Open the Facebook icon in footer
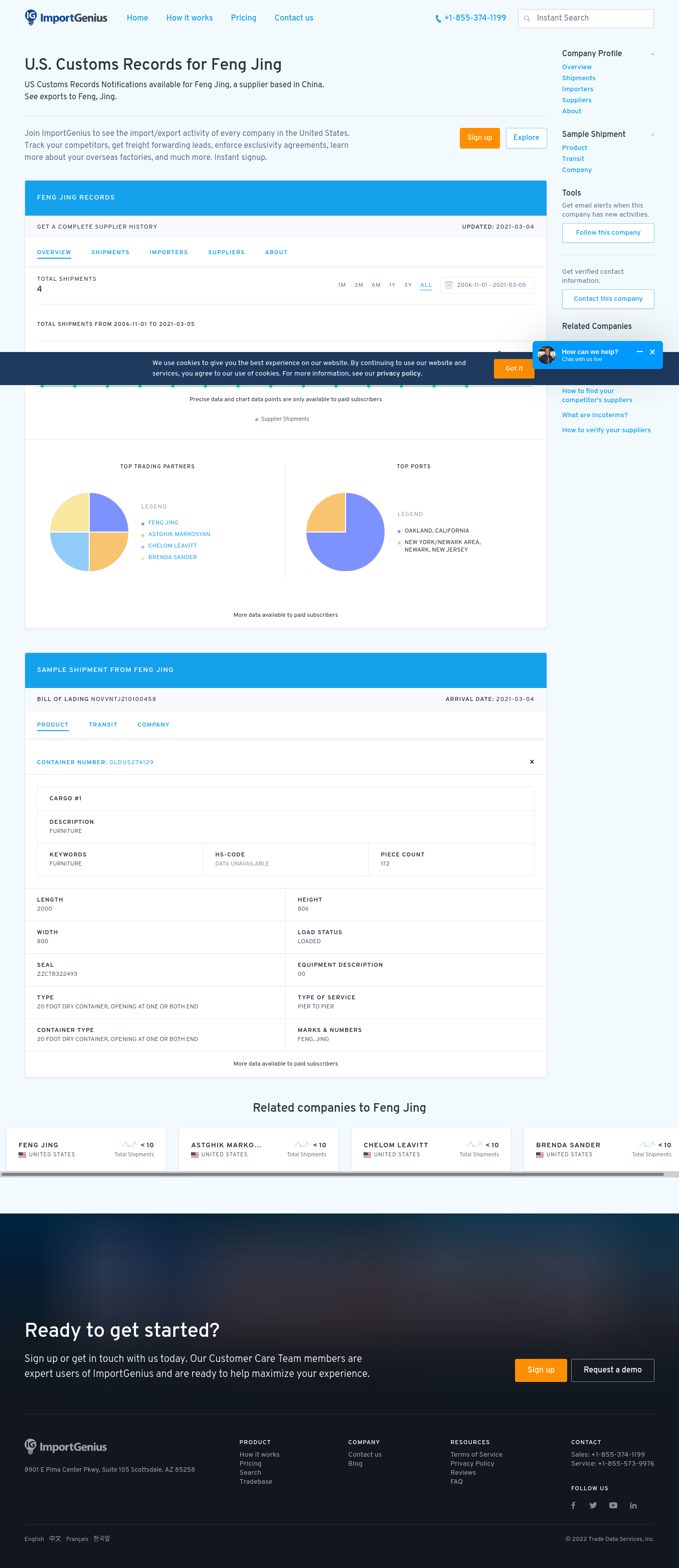The height and width of the screenshot is (1568, 679). [x=573, y=1505]
